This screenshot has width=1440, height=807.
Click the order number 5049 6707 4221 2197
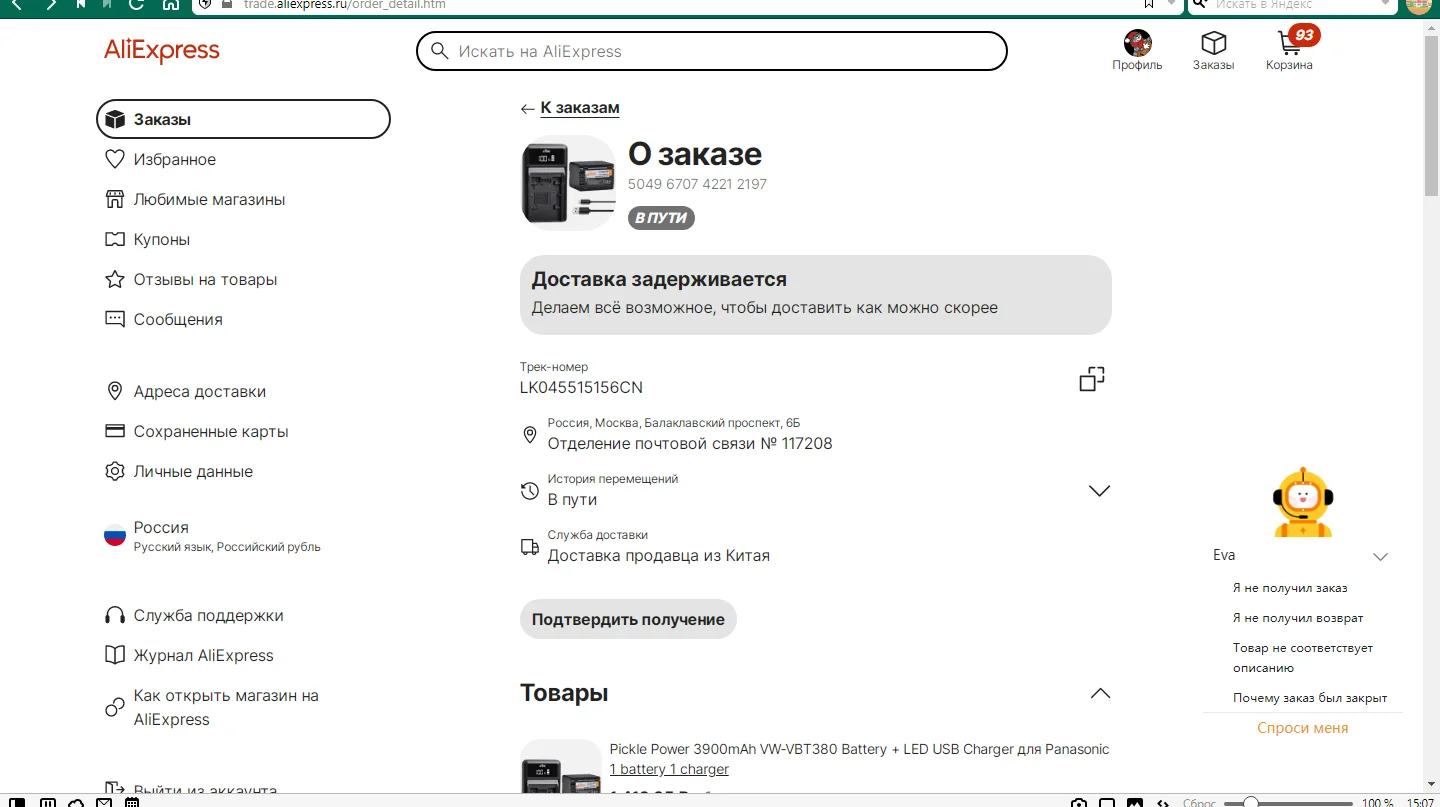click(x=697, y=184)
